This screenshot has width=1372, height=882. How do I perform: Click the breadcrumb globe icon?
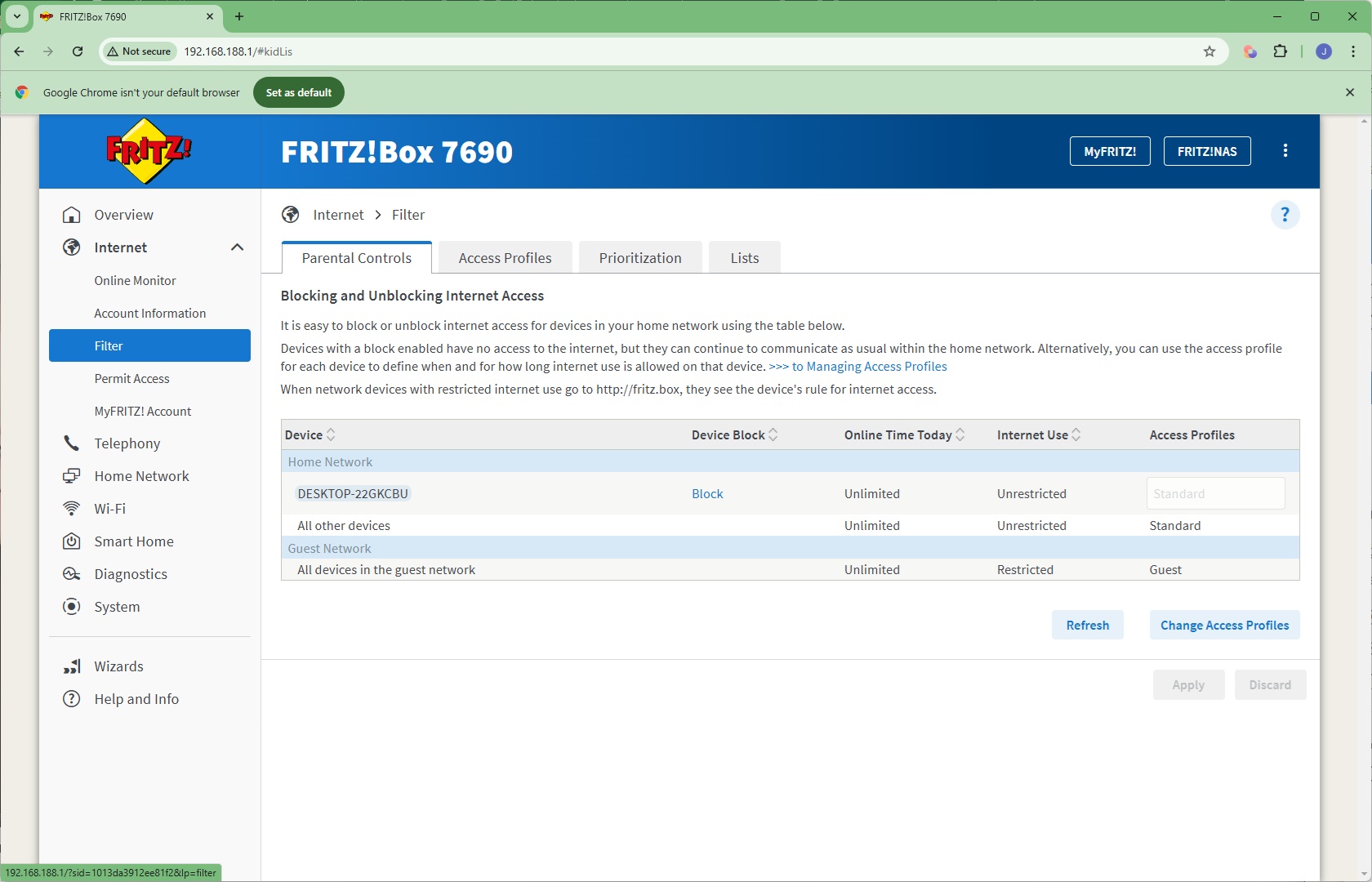[291, 215]
